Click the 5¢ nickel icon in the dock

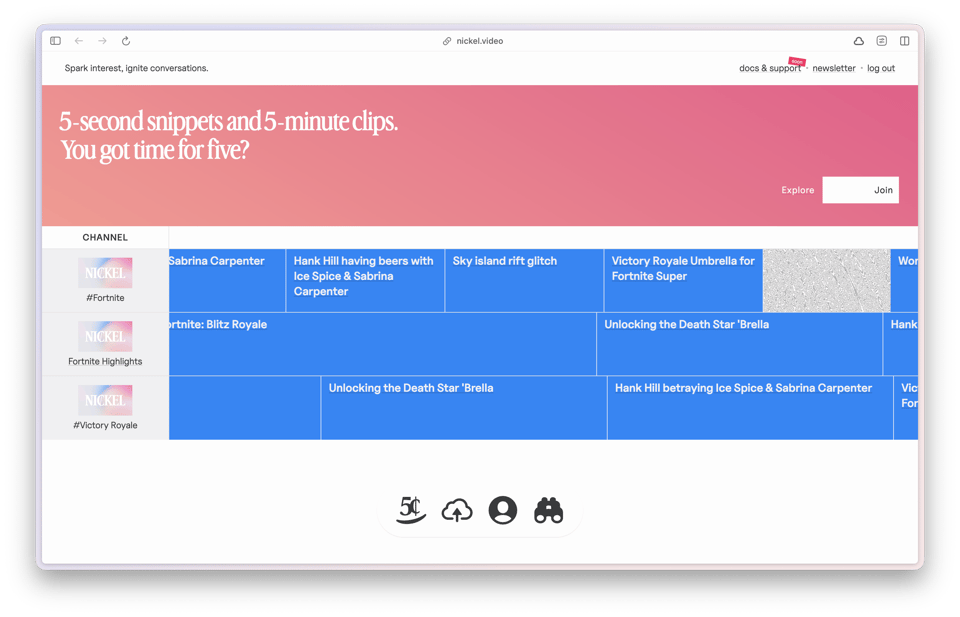pos(411,510)
